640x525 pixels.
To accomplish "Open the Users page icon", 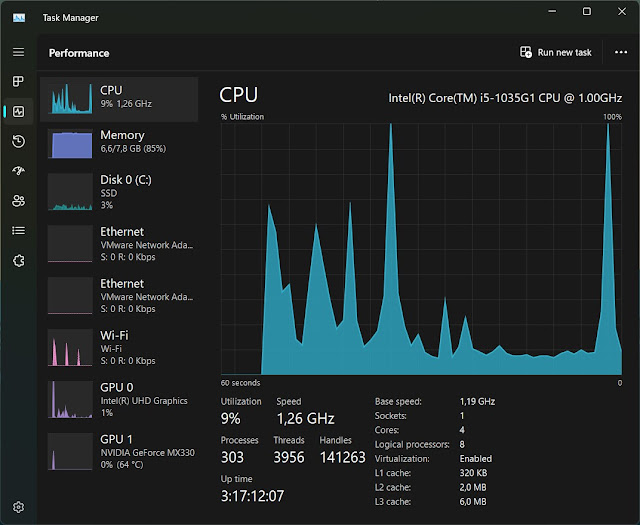I will click(x=18, y=201).
